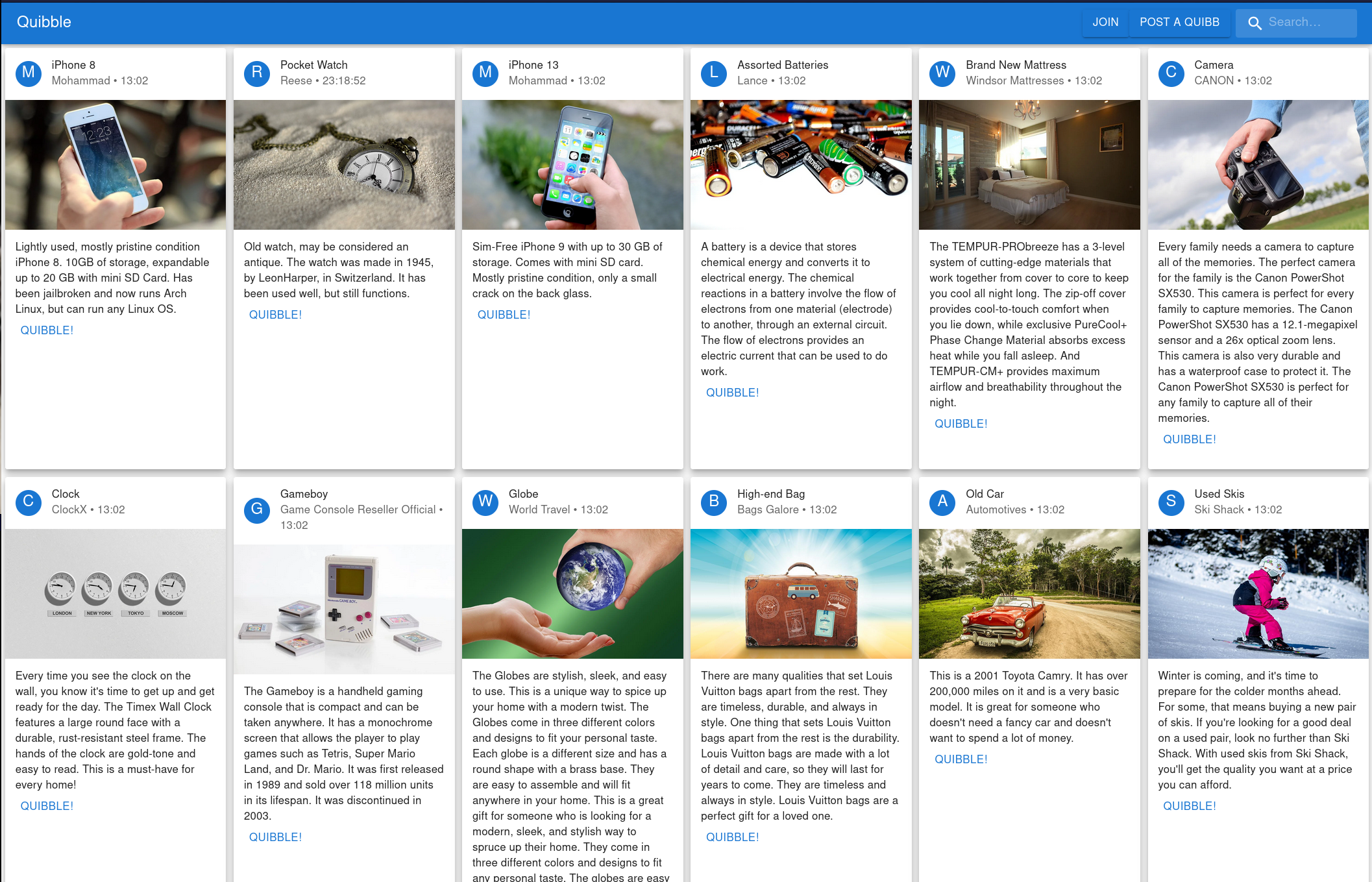Image resolution: width=1372 pixels, height=882 pixels.
Task: Click 'Bags Galore • 13:02' subheader
Action: point(787,509)
